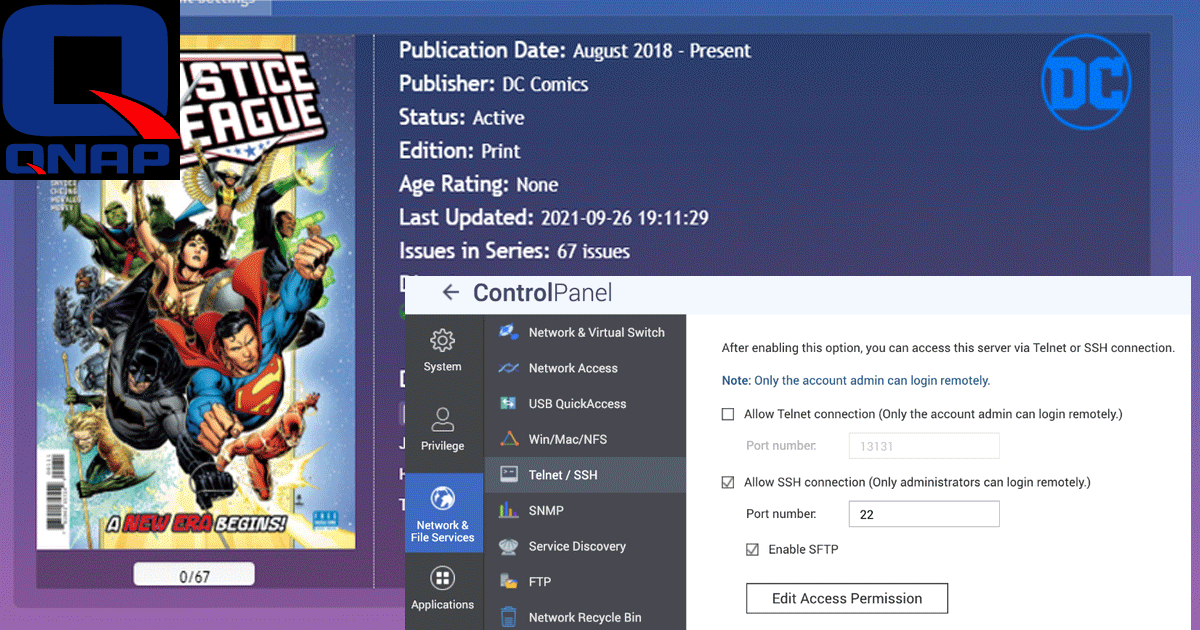The height and width of the screenshot is (630, 1200).
Task: Click the 0/67 reading progress bar
Action: tap(194, 574)
